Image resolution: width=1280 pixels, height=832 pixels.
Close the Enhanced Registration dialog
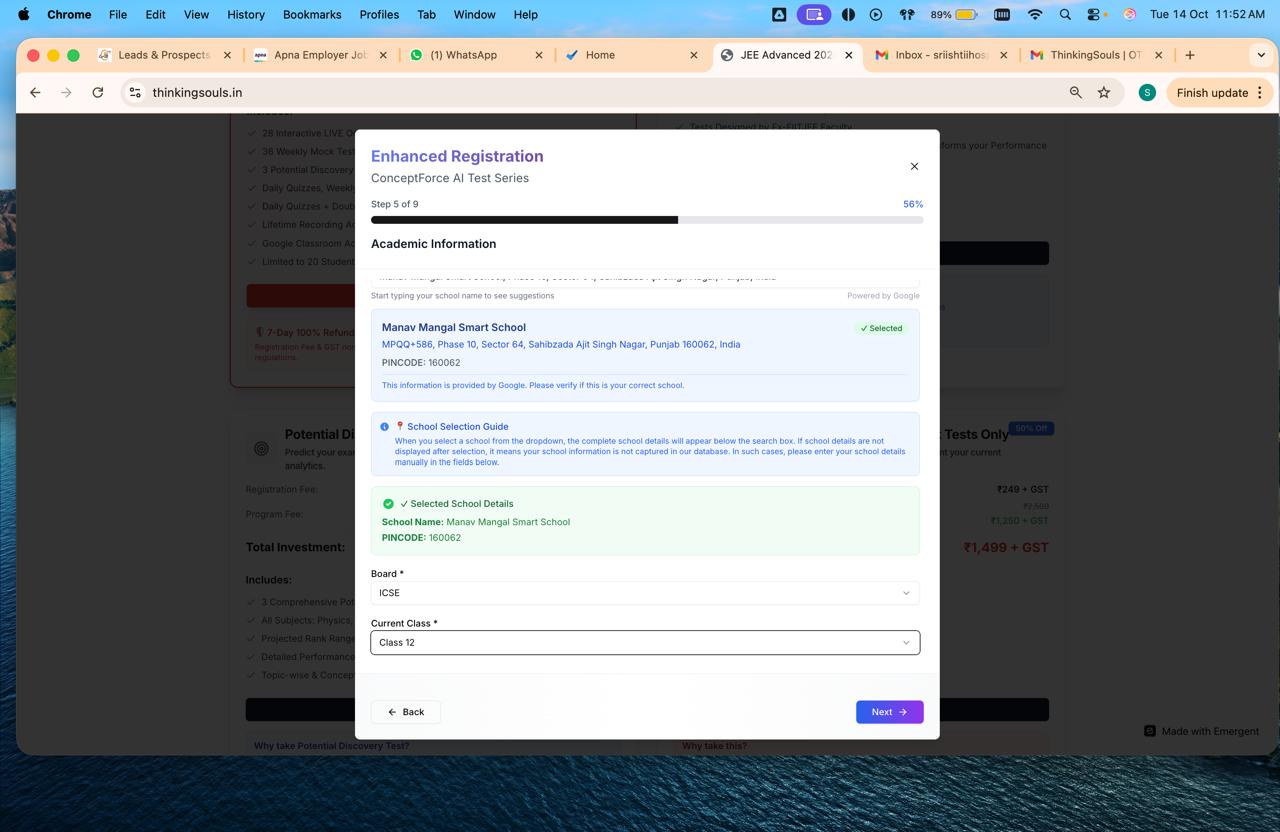click(x=914, y=166)
